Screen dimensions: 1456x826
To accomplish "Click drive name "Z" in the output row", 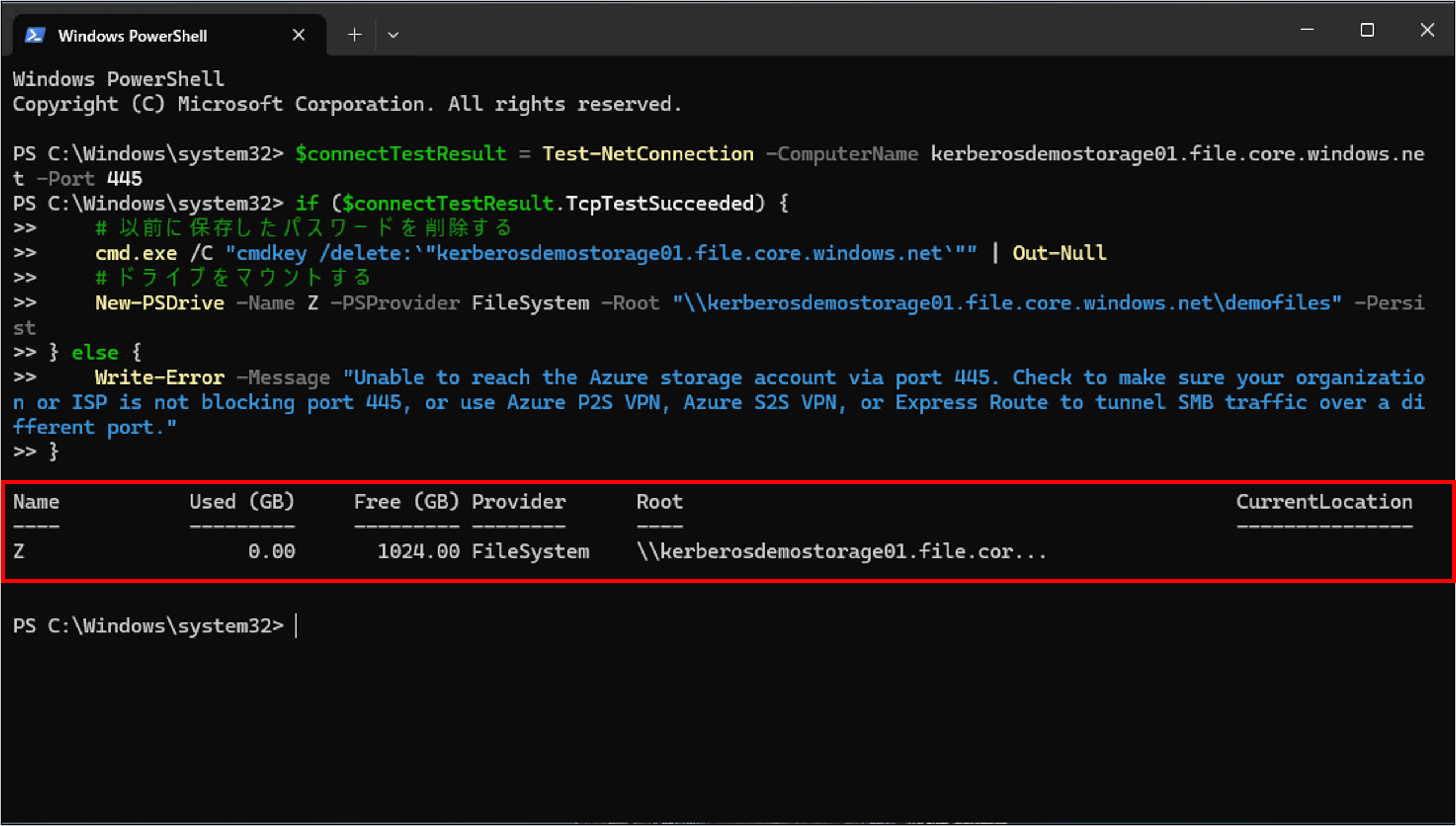I will click(x=19, y=551).
